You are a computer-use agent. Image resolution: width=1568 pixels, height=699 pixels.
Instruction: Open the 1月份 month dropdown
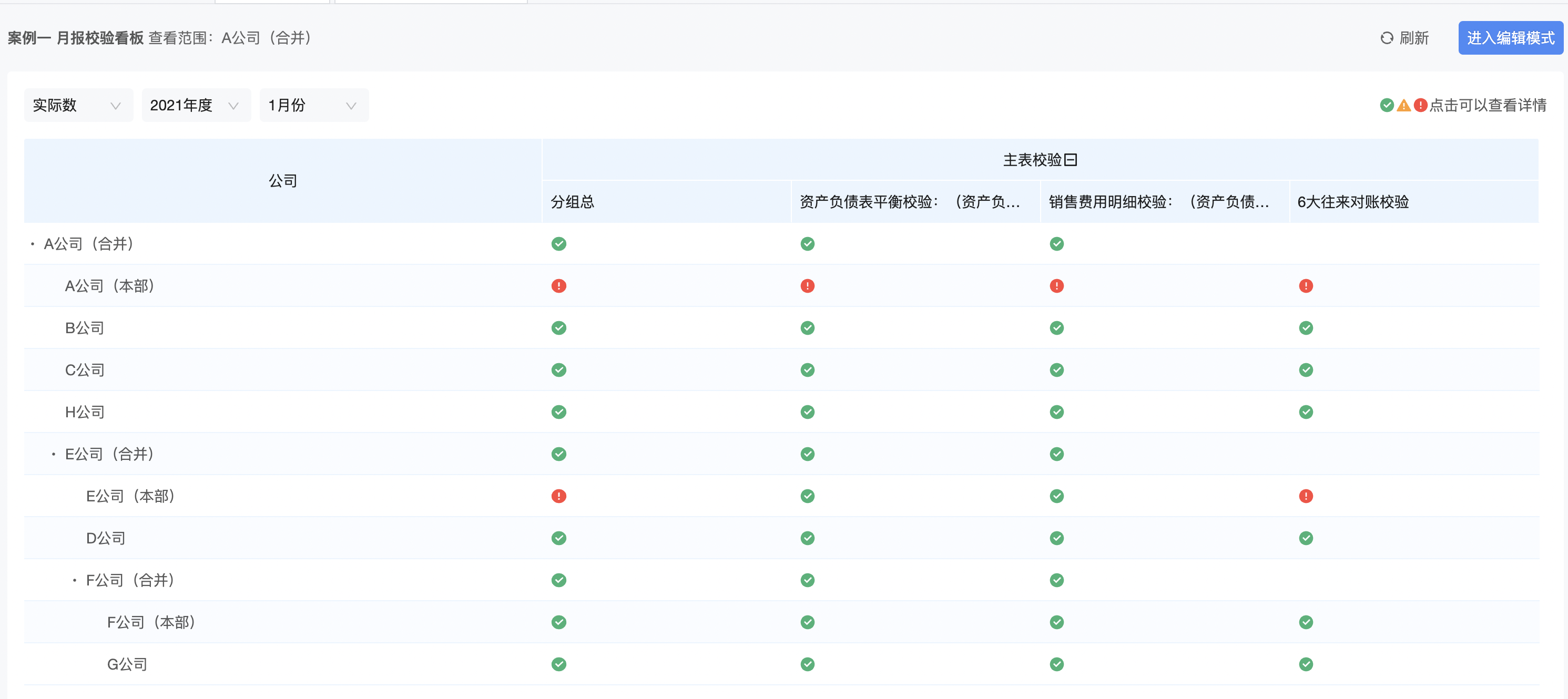(314, 105)
